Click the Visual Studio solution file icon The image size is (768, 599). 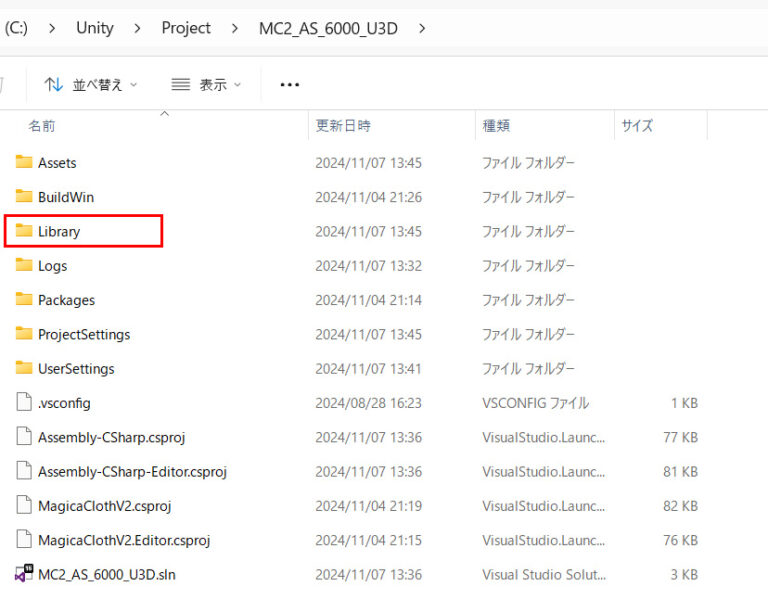click(x=24, y=574)
